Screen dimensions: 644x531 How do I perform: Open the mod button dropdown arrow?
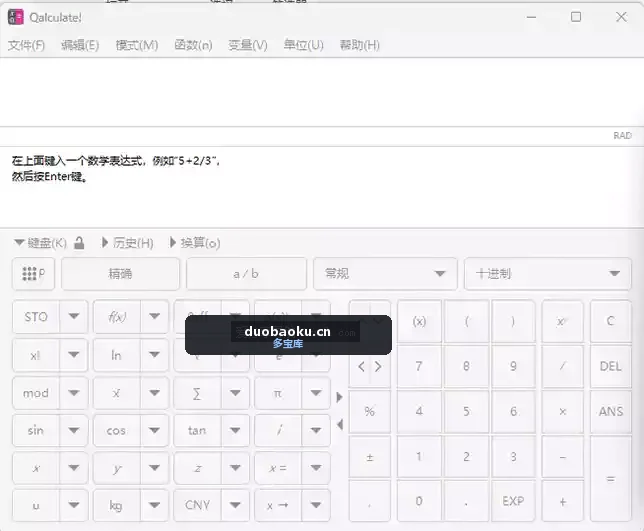point(74,393)
